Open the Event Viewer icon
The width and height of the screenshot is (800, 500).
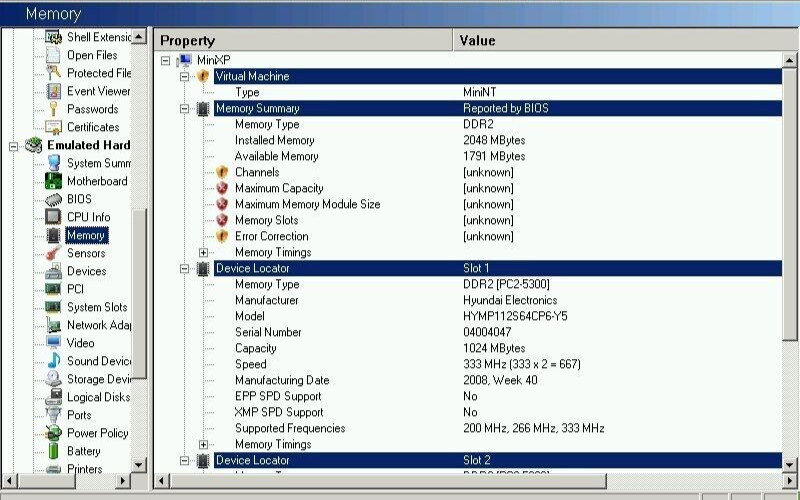53,91
